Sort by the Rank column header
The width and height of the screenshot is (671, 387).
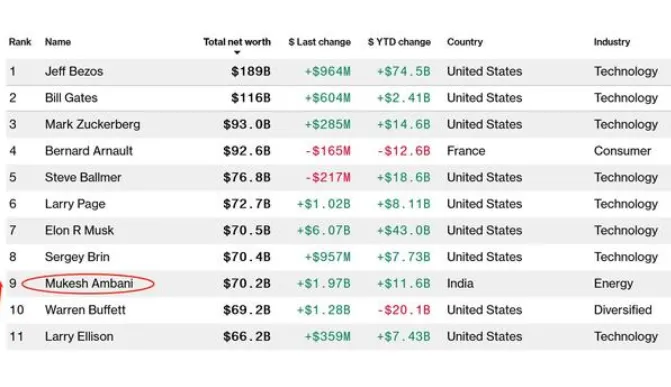[x=20, y=42]
